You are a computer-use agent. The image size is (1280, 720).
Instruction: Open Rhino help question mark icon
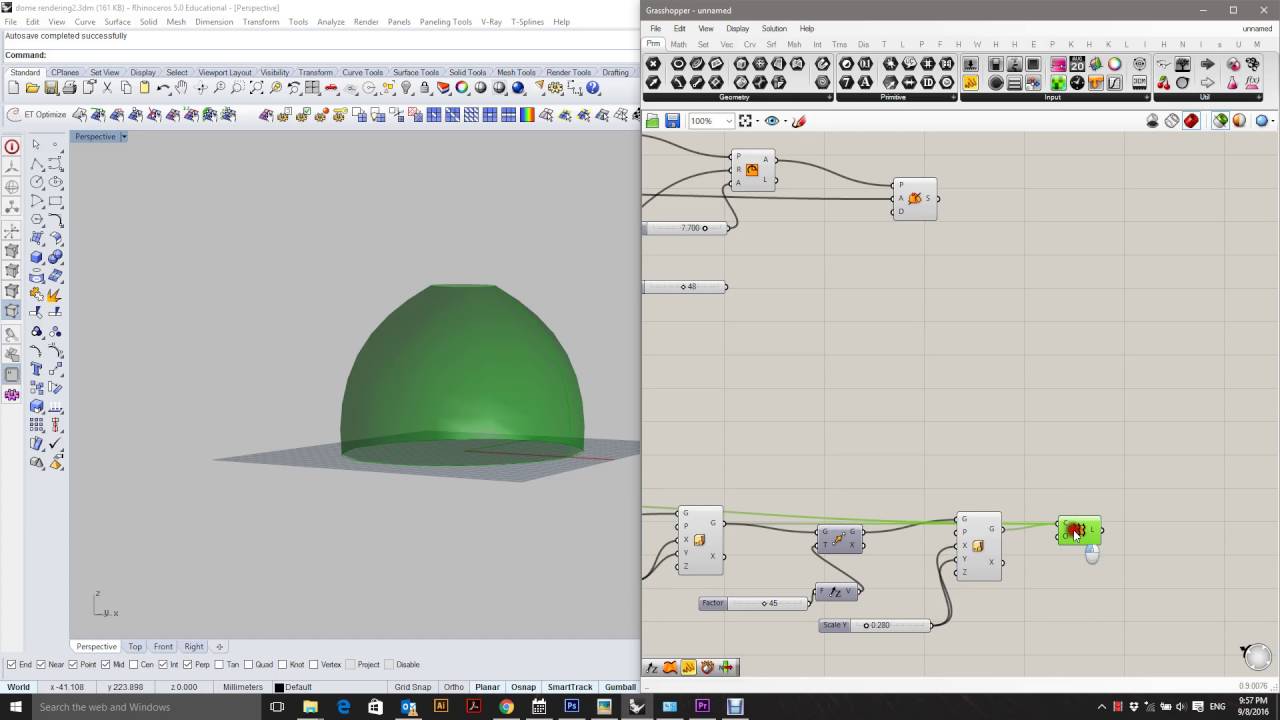[x=593, y=88]
